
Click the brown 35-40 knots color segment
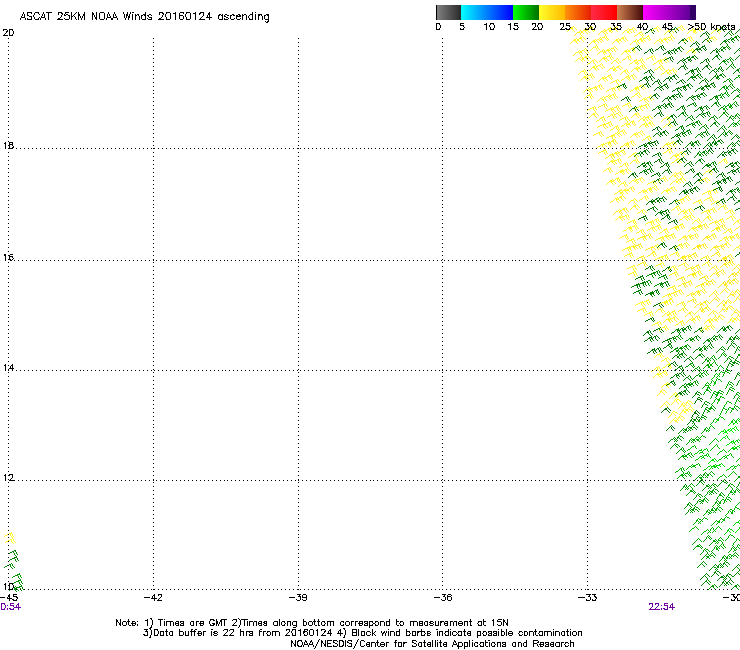(630, 12)
